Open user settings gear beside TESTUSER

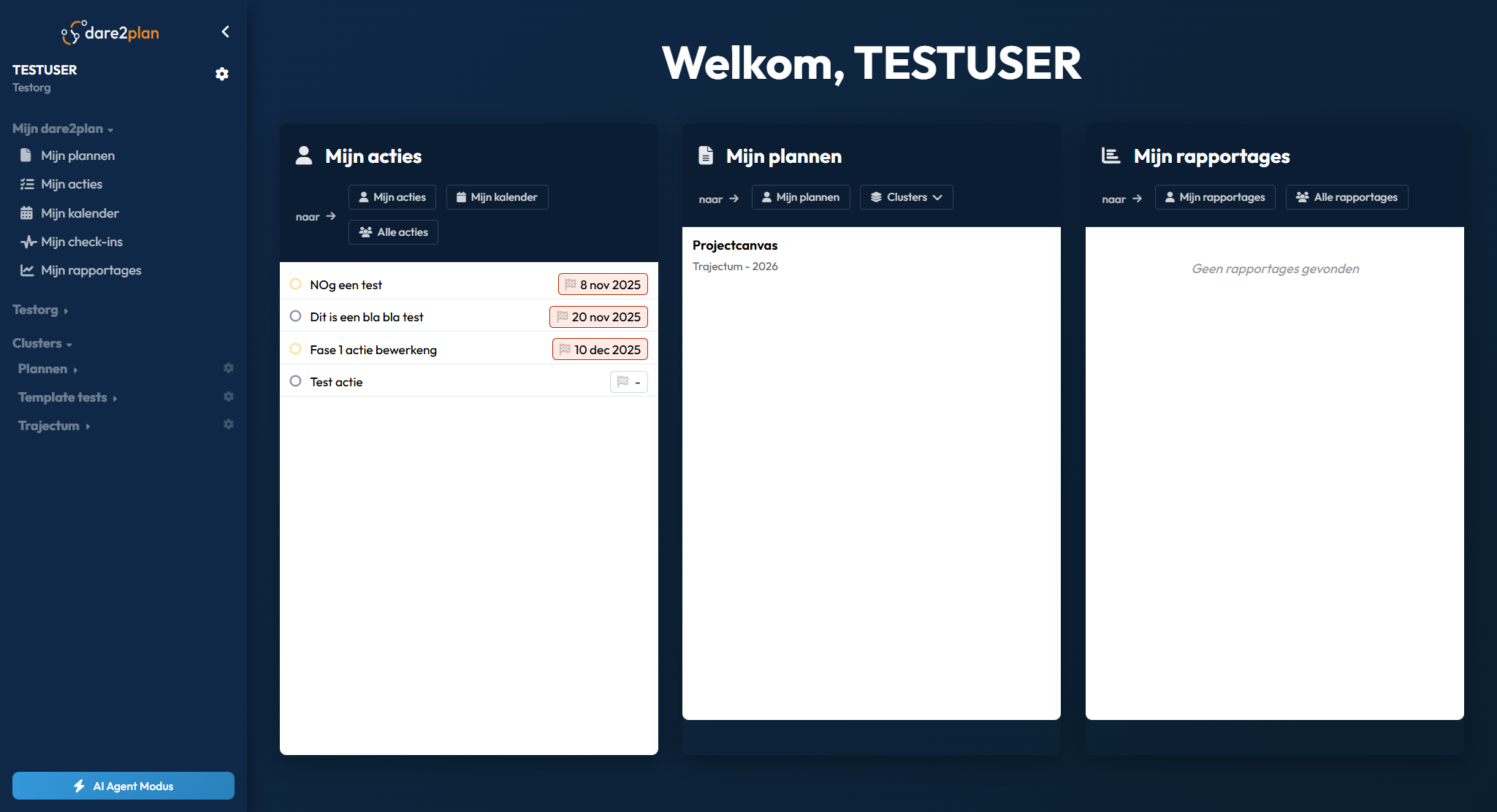pos(222,74)
